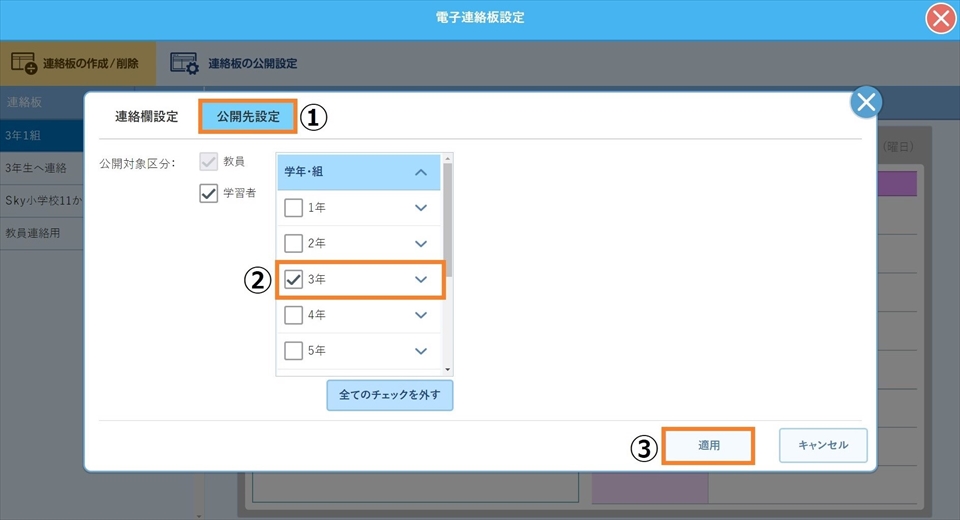Collapse the 学年・組 header chevron

[x=421, y=172]
